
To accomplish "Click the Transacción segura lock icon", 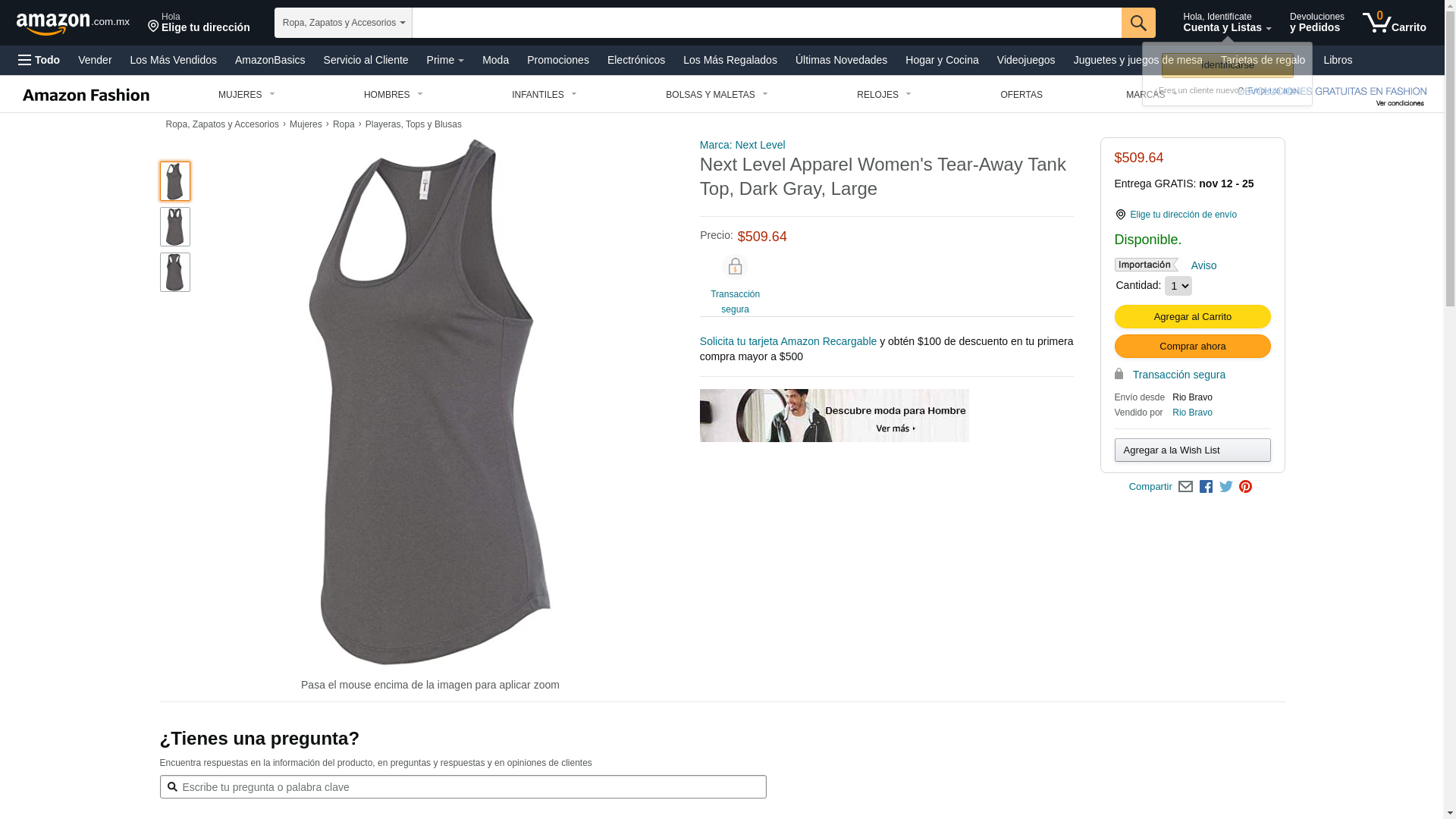I will click(735, 267).
